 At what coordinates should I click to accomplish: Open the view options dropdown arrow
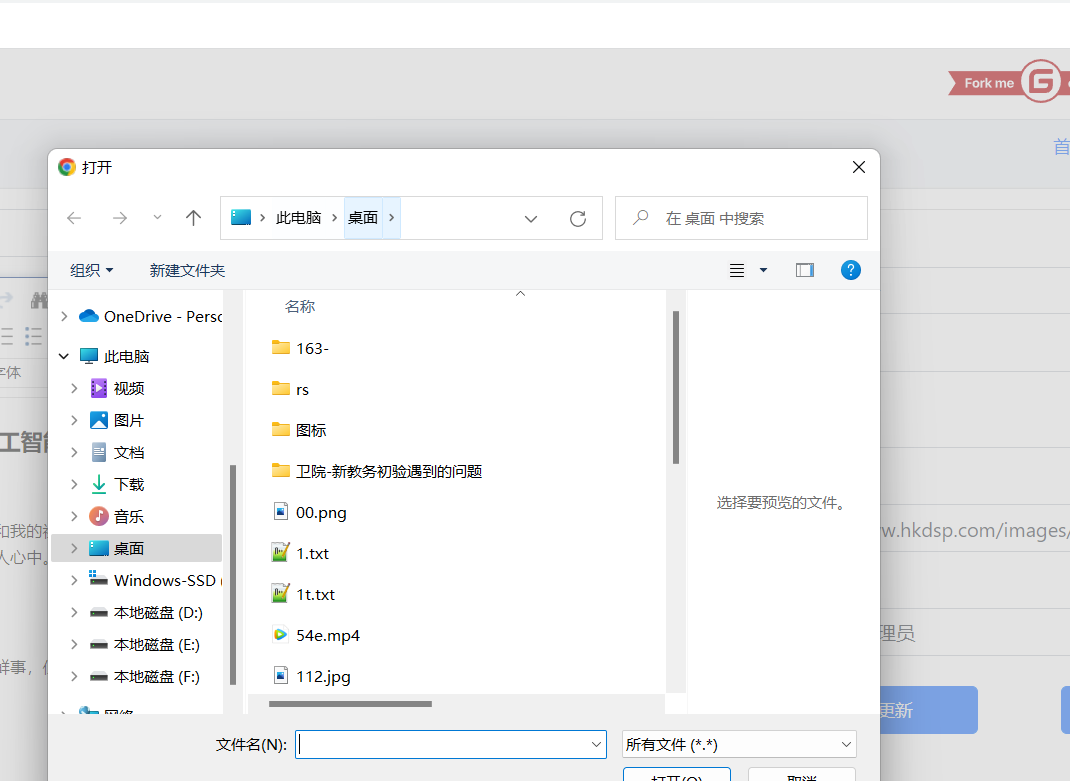coord(764,270)
